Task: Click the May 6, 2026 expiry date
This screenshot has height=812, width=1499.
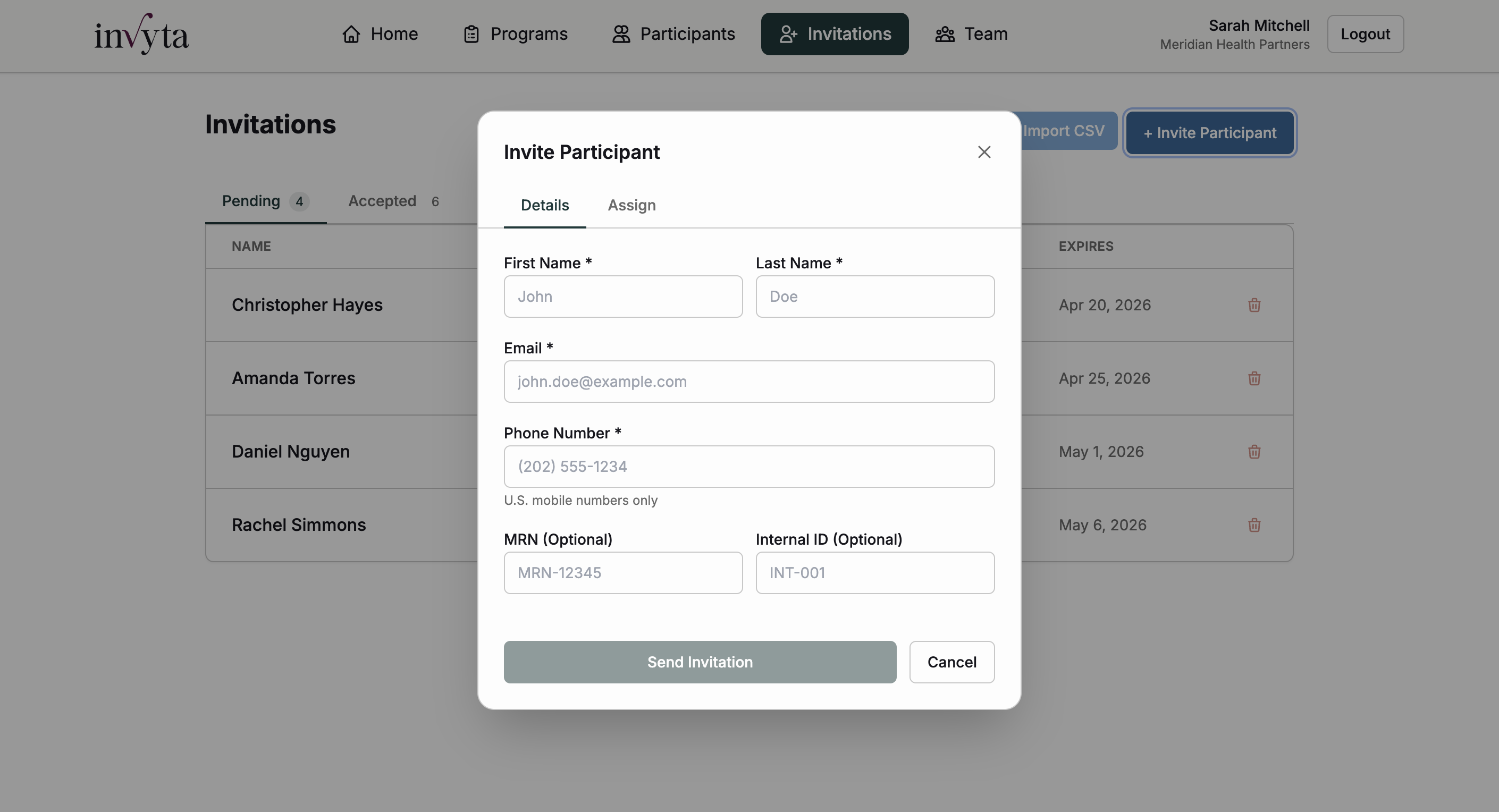Action: [1102, 525]
